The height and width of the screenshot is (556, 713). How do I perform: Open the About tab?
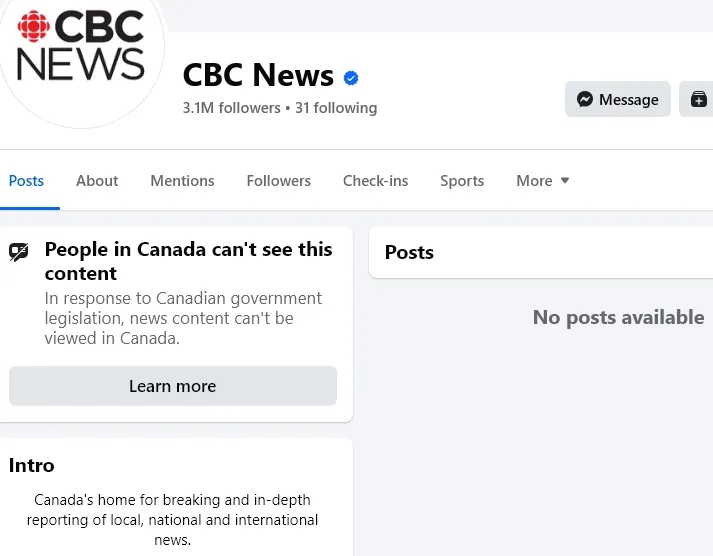coord(97,181)
